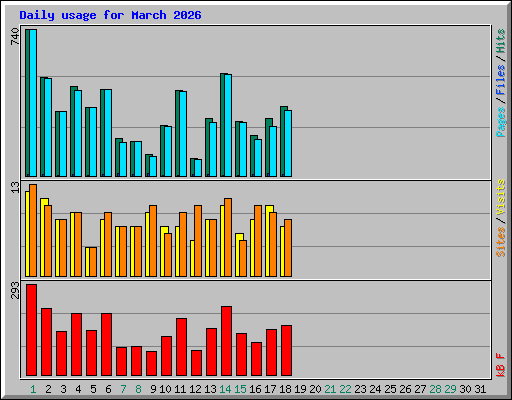512x400 pixels.
Task: Click green day 29 label
Action: point(450,389)
